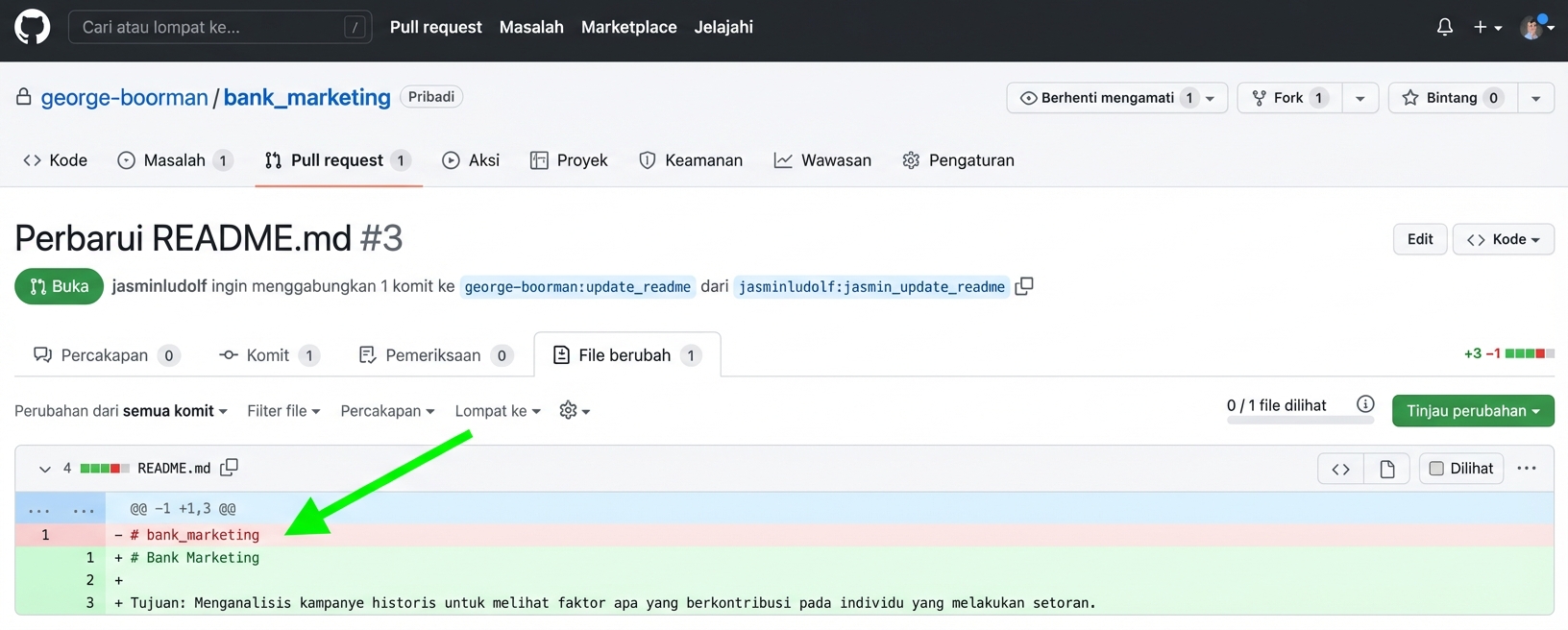Click the files-viewed progress bar
This screenshot has height=630, width=1568.
pyautogui.click(x=1301, y=421)
